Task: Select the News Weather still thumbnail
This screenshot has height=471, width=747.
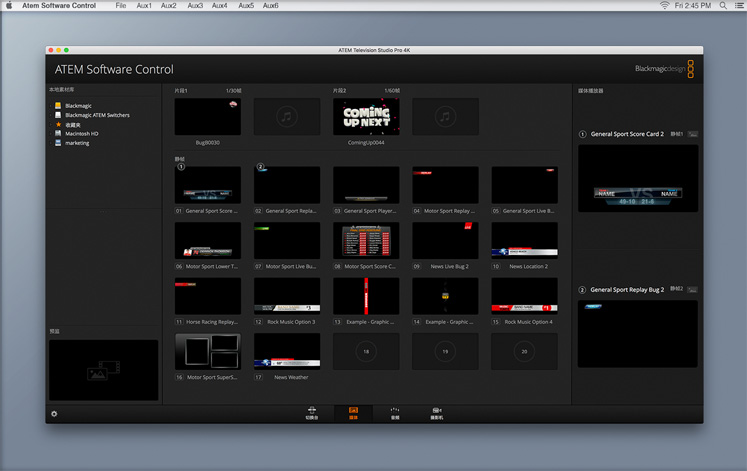Action: [286, 351]
